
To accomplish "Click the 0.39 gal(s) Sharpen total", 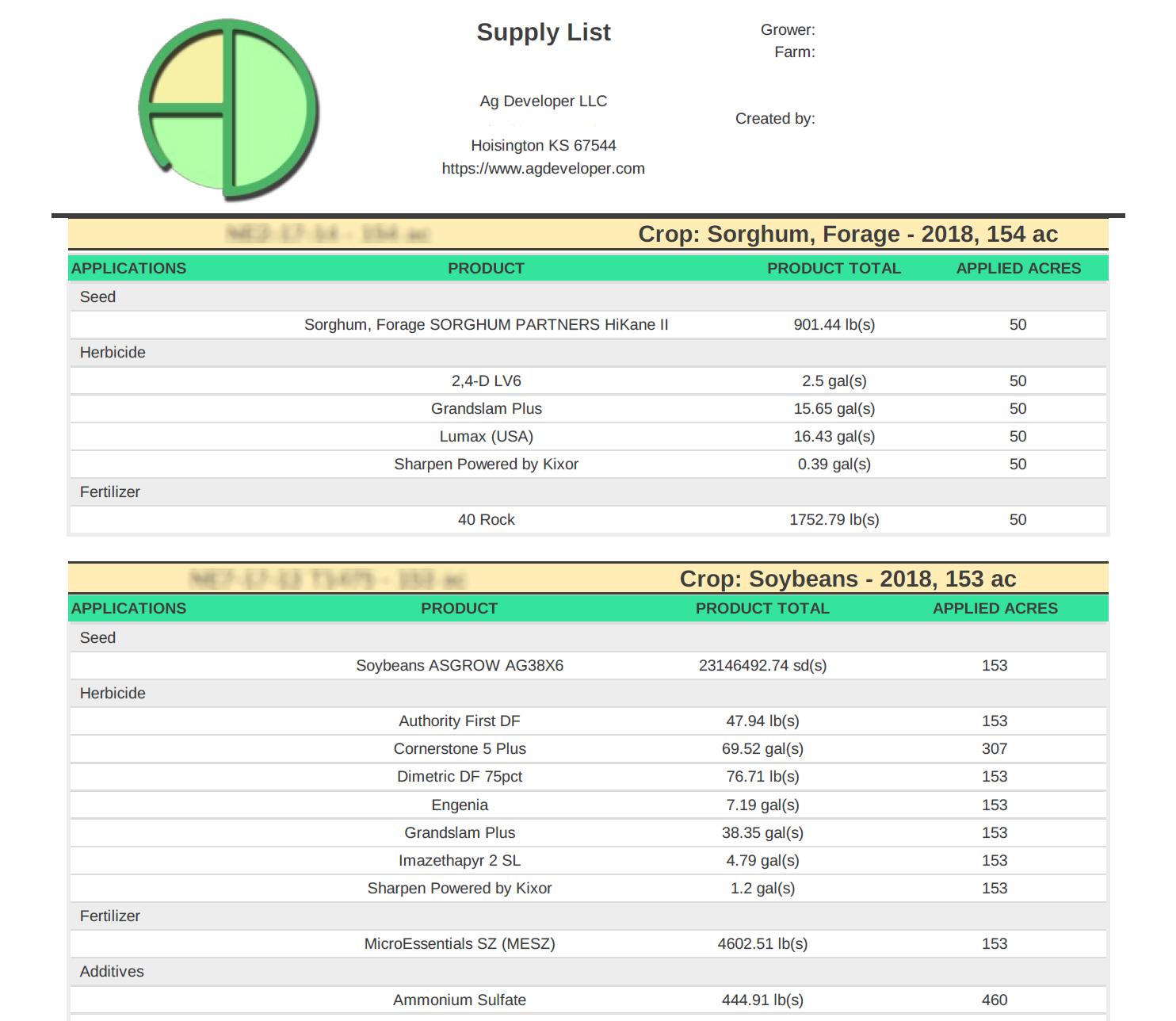I will tap(834, 464).
